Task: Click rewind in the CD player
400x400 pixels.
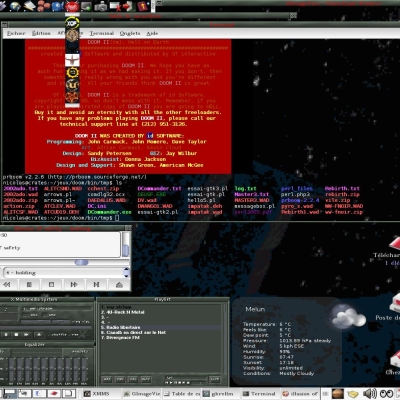Action: tap(6, 284)
